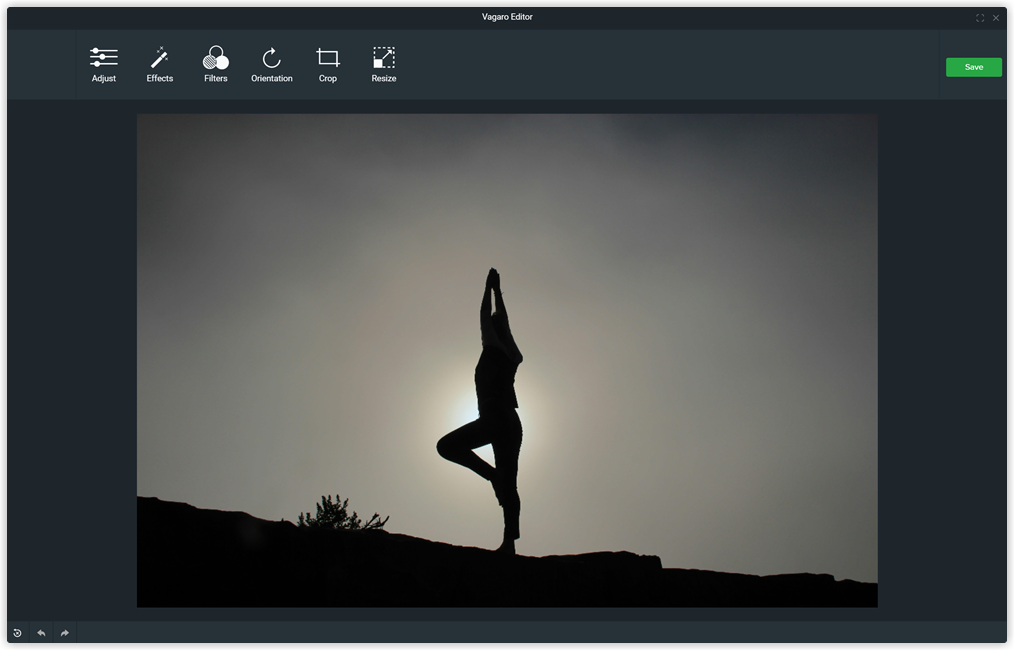Click the Crop text label
The image size is (1015, 651).
(328, 78)
